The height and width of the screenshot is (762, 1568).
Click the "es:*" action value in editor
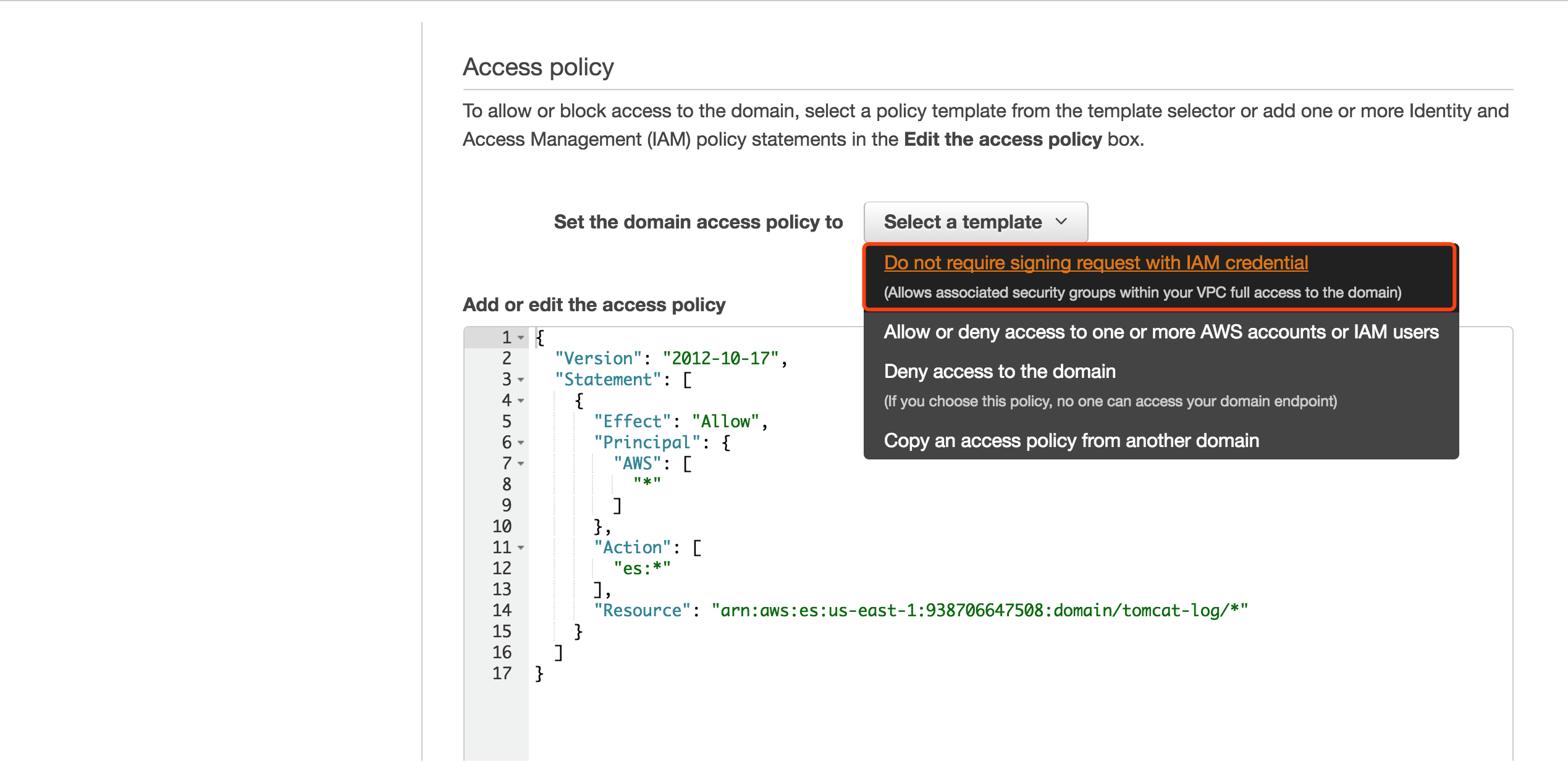641,569
